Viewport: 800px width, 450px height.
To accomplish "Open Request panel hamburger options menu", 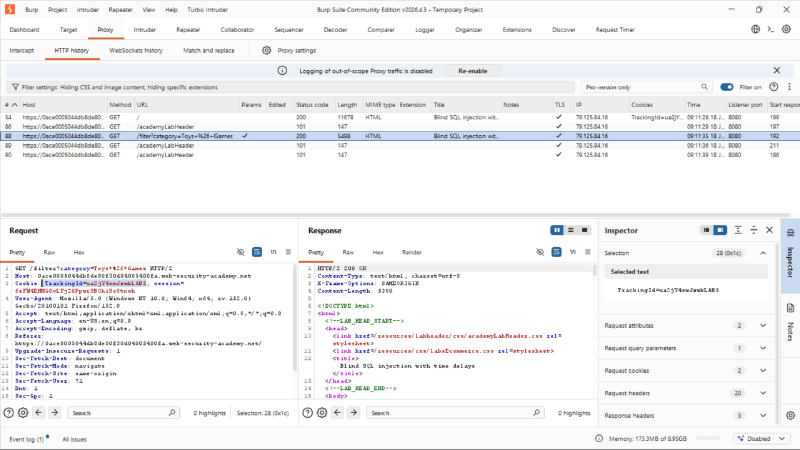I will tap(288, 252).
